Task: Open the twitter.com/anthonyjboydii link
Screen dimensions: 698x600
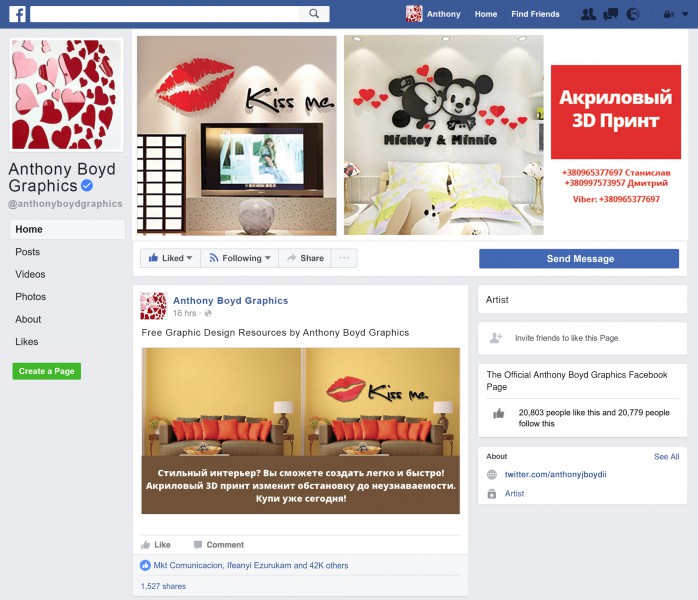Action: (x=555, y=474)
